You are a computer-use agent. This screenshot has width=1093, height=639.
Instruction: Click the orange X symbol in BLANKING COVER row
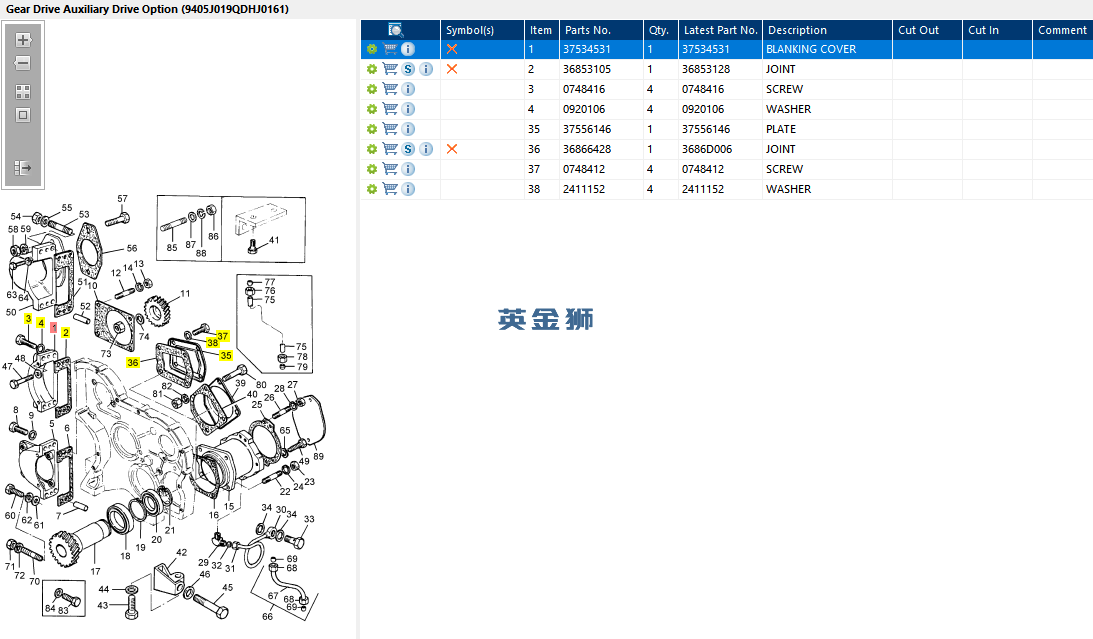tap(452, 49)
